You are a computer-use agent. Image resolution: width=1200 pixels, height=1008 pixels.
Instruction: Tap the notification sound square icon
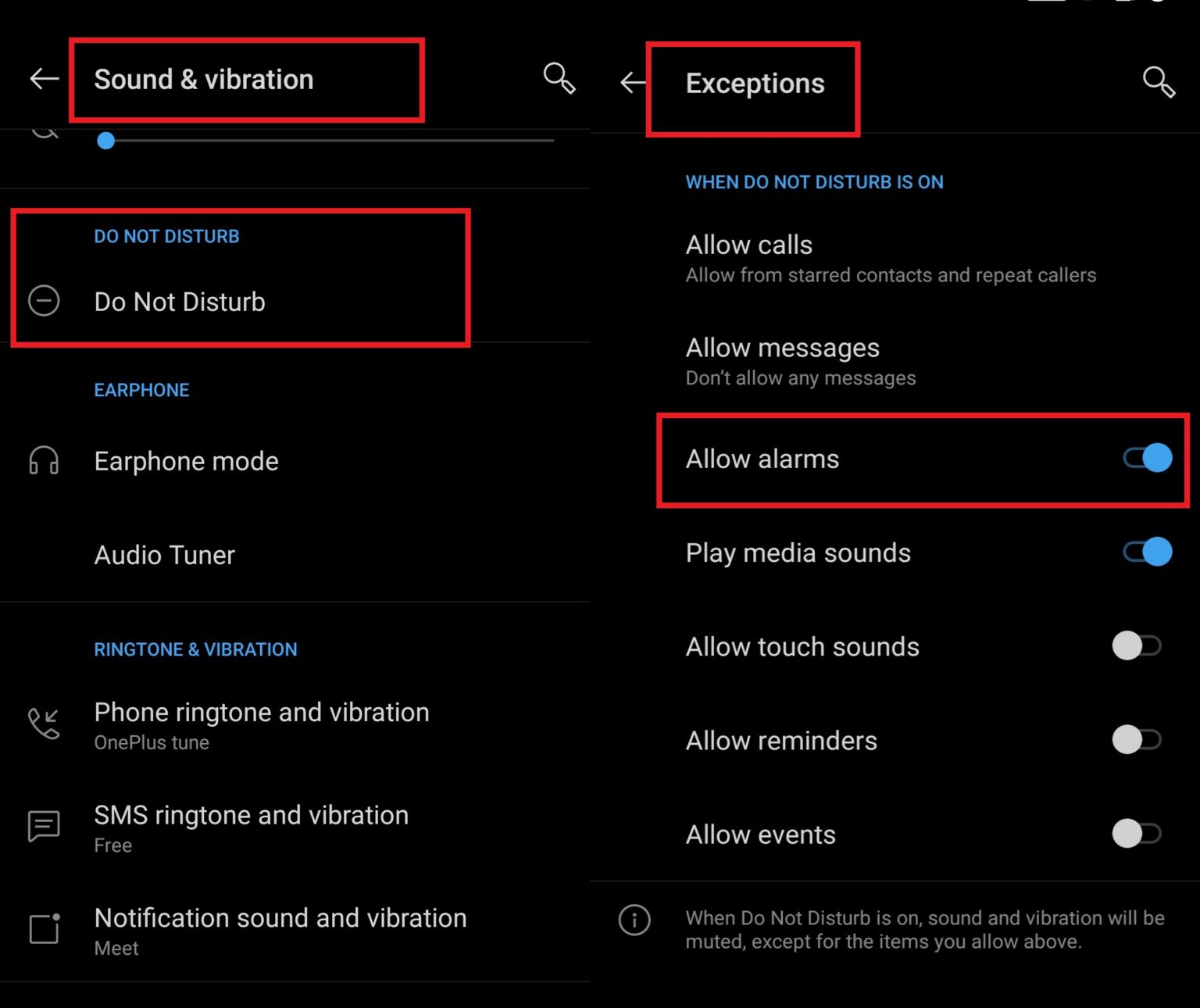[x=44, y=928]
